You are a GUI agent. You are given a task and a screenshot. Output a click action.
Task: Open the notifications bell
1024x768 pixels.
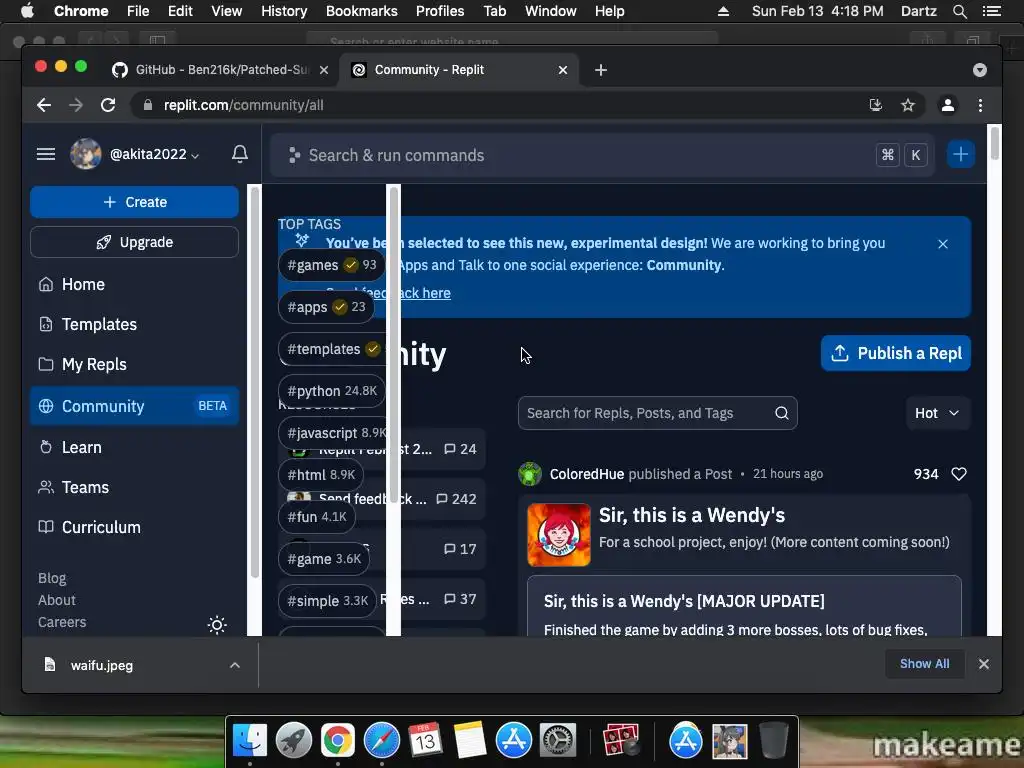[x=240, y=154]
